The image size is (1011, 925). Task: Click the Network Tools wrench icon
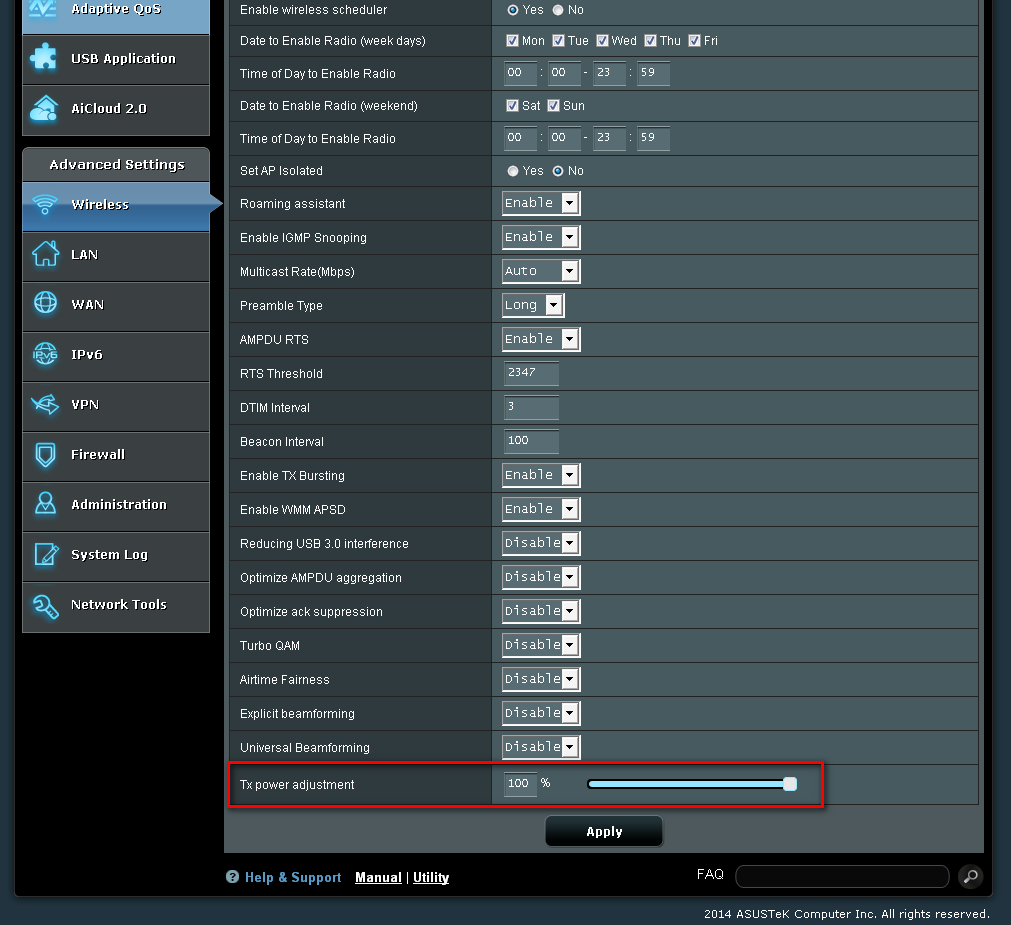coord(45,605)
